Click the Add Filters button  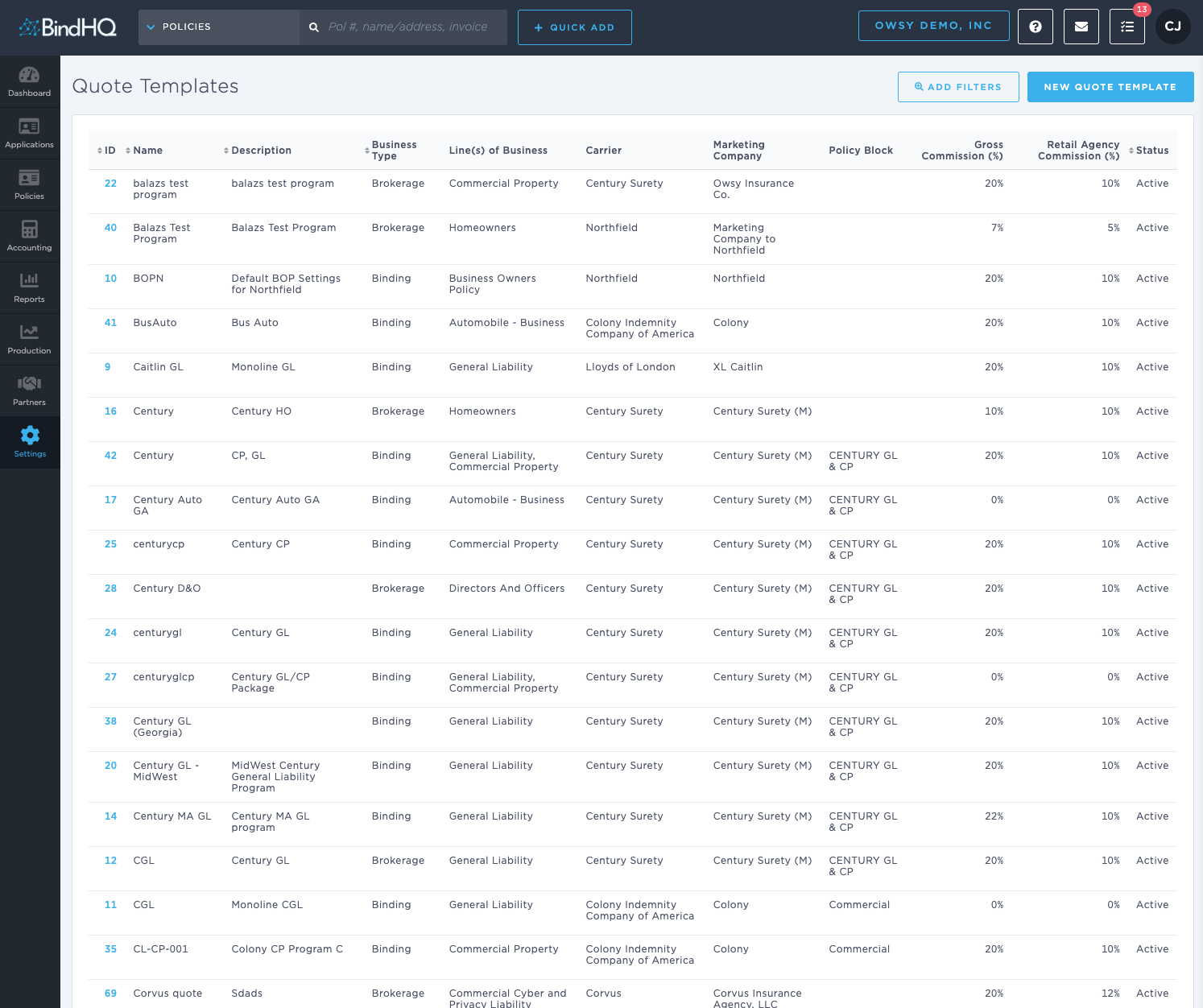click(958, 87)
